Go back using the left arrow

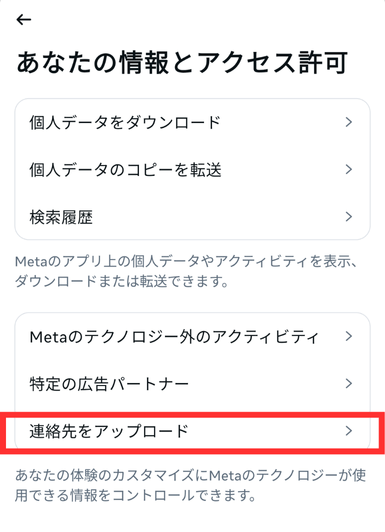[x=24, y=20]
